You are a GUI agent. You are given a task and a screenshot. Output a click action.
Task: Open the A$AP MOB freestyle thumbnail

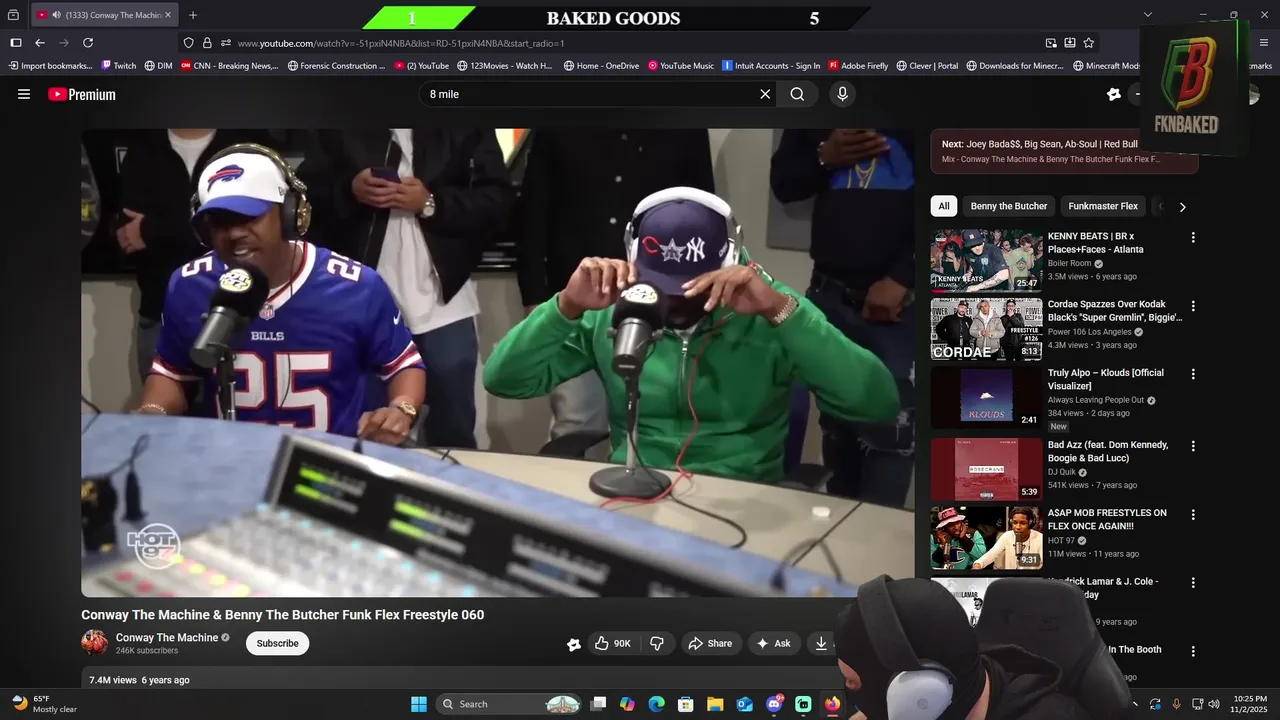987,537
